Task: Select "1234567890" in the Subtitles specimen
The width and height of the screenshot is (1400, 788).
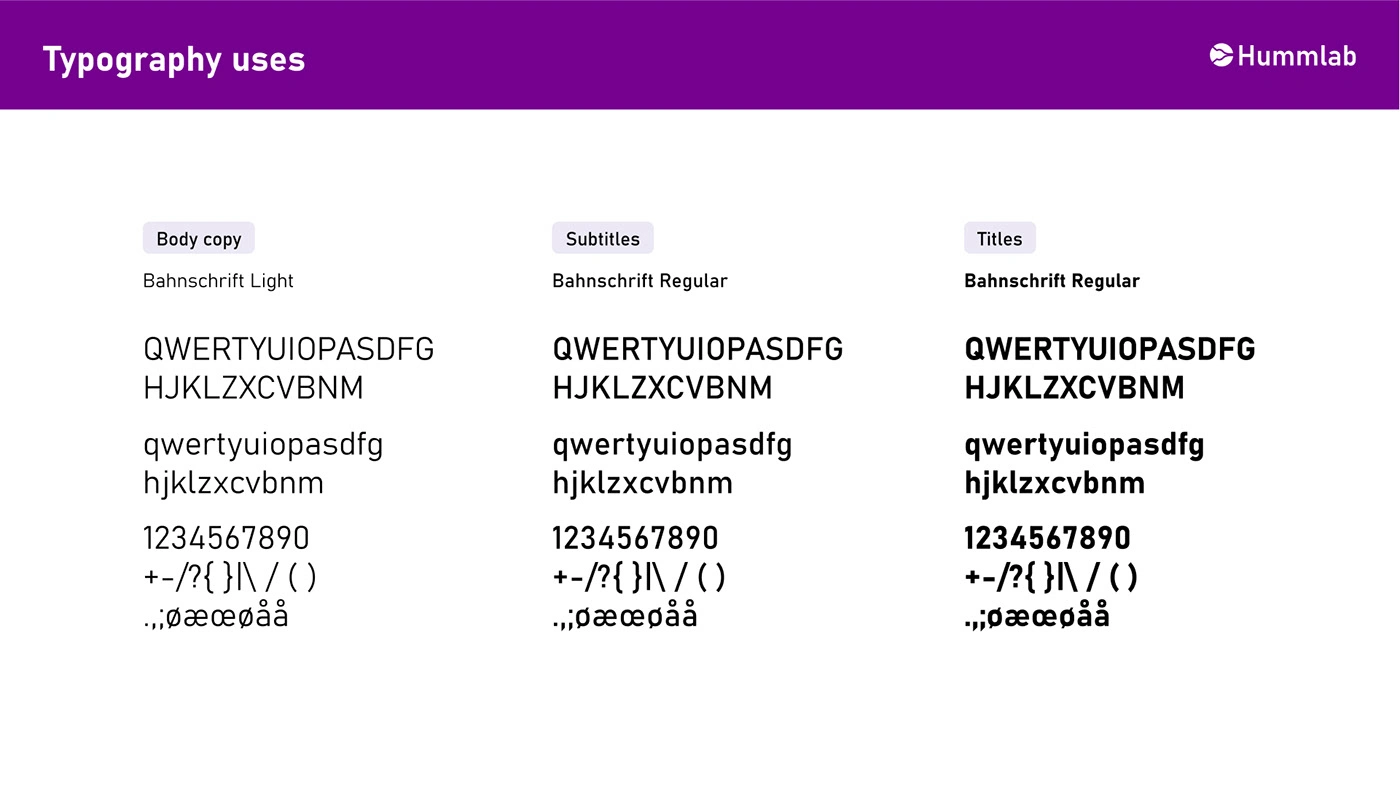Action: [x=636, y=538]
